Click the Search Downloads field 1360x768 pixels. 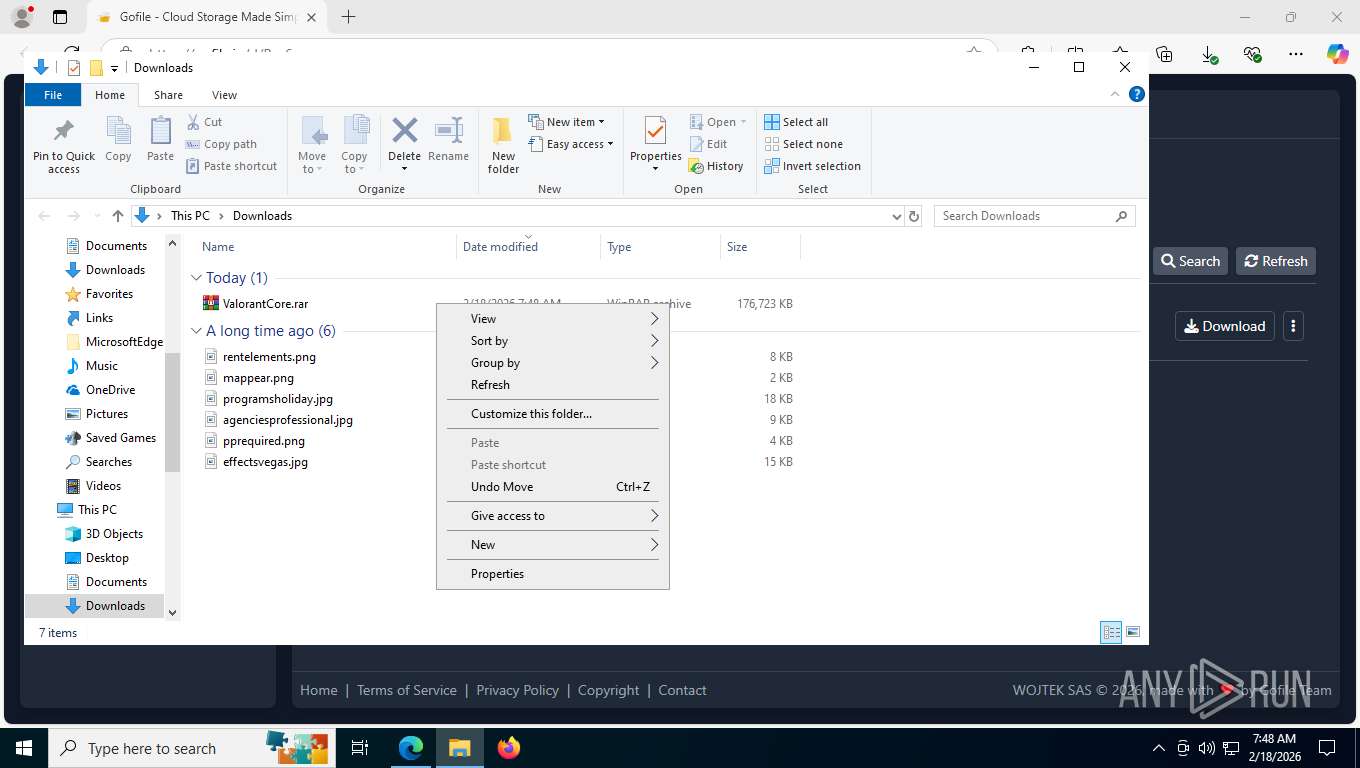(1034, 216)
